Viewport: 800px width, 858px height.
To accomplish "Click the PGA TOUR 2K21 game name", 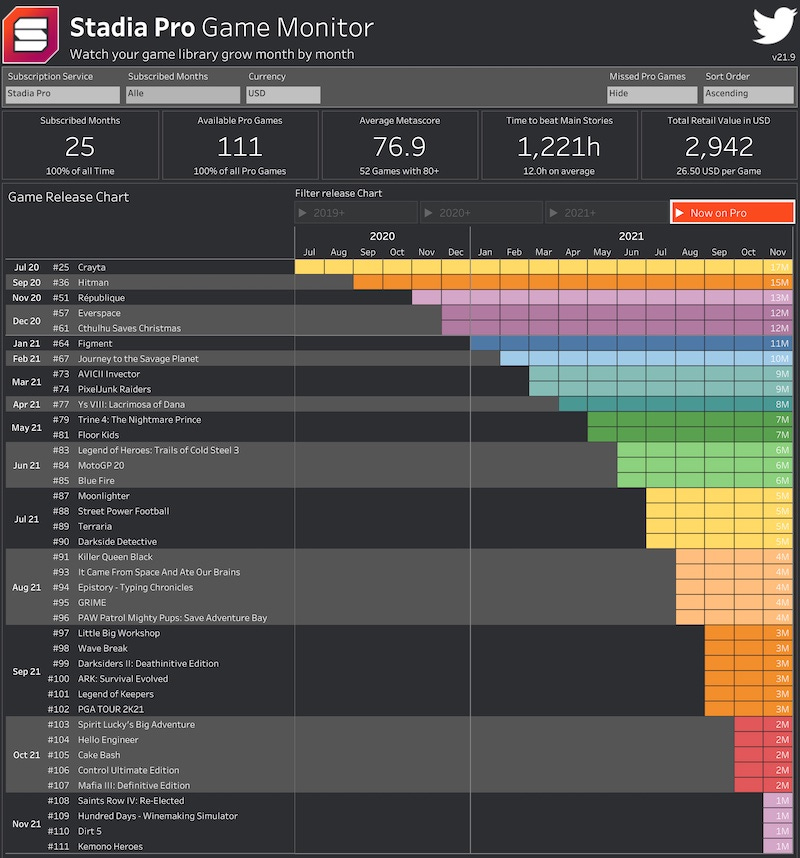I will point(111,709).
